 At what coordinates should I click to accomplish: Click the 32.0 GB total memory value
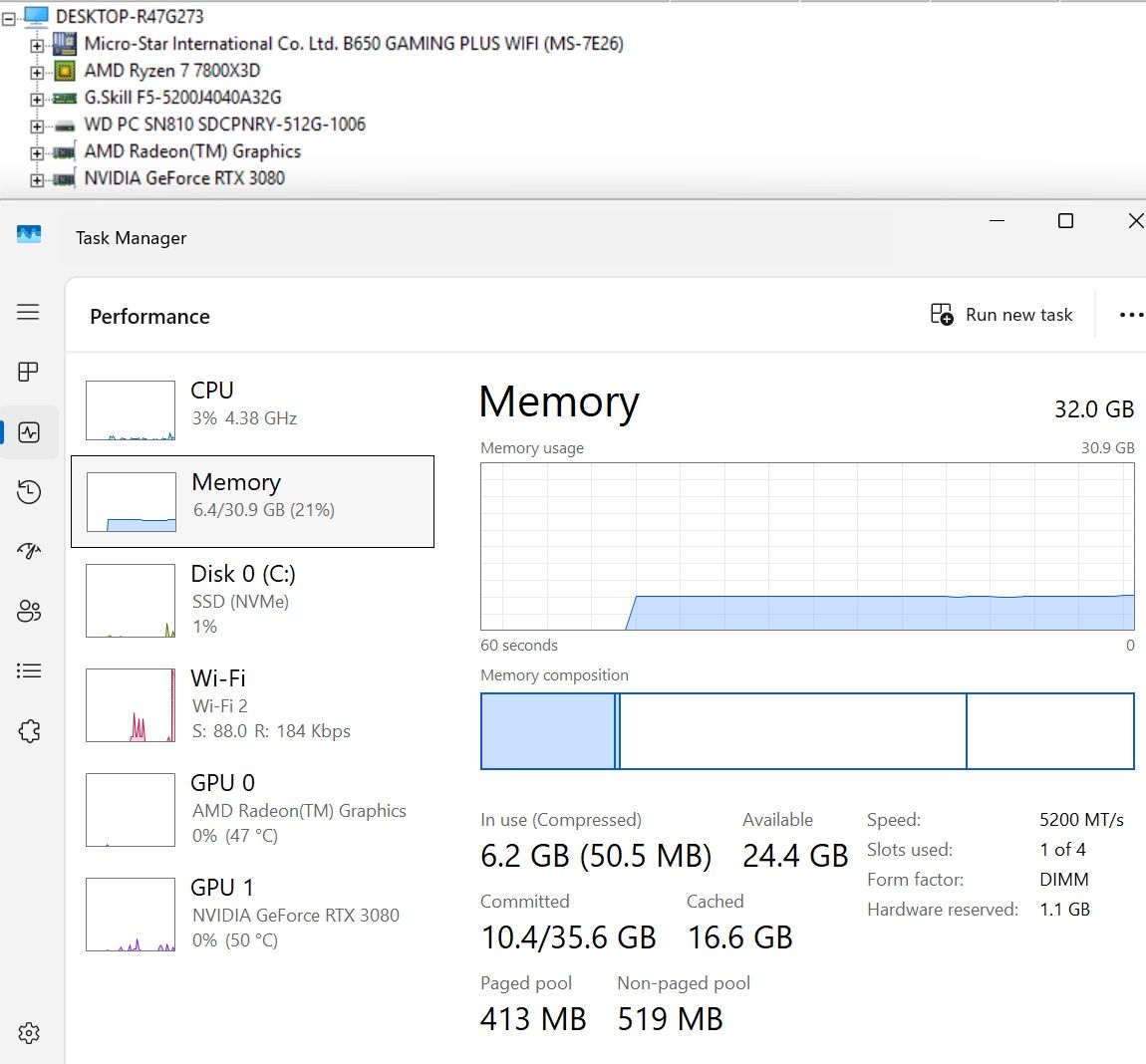(1094, 409)
